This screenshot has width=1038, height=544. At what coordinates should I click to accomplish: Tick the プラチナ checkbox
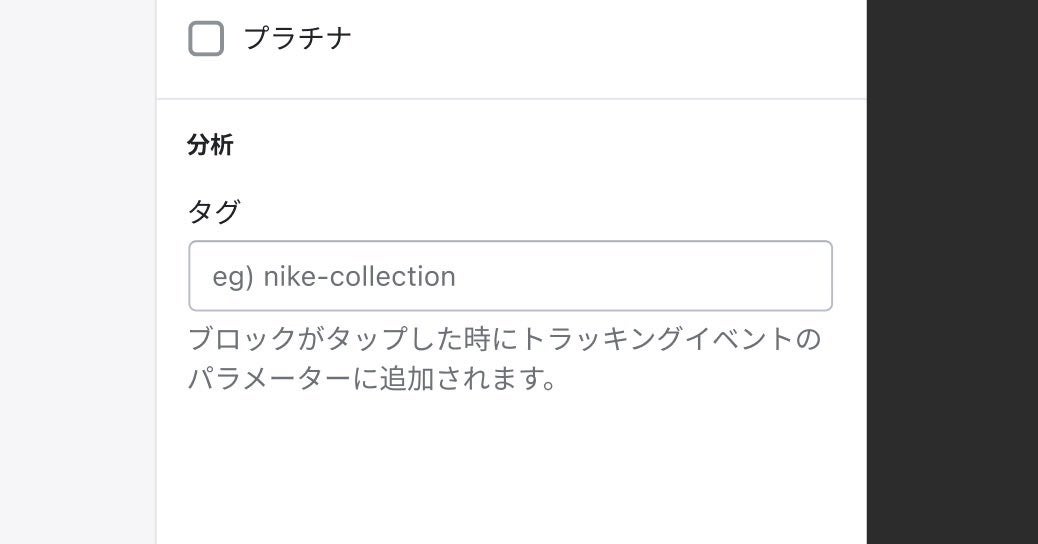tap(206, 39)
